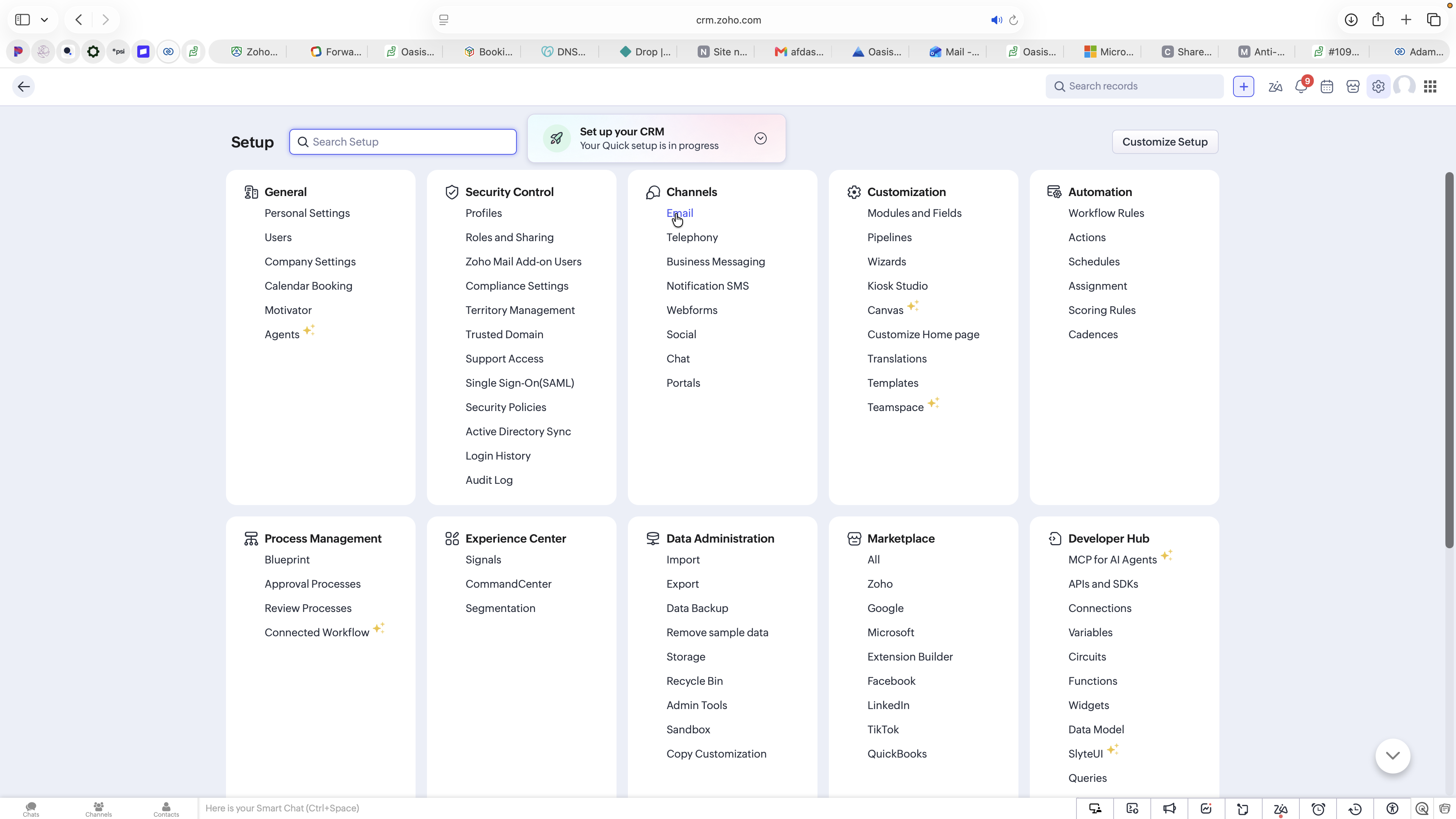Open Contacts in the bottom bar
Screen dimensions: 1456x819
pos(166,809)
